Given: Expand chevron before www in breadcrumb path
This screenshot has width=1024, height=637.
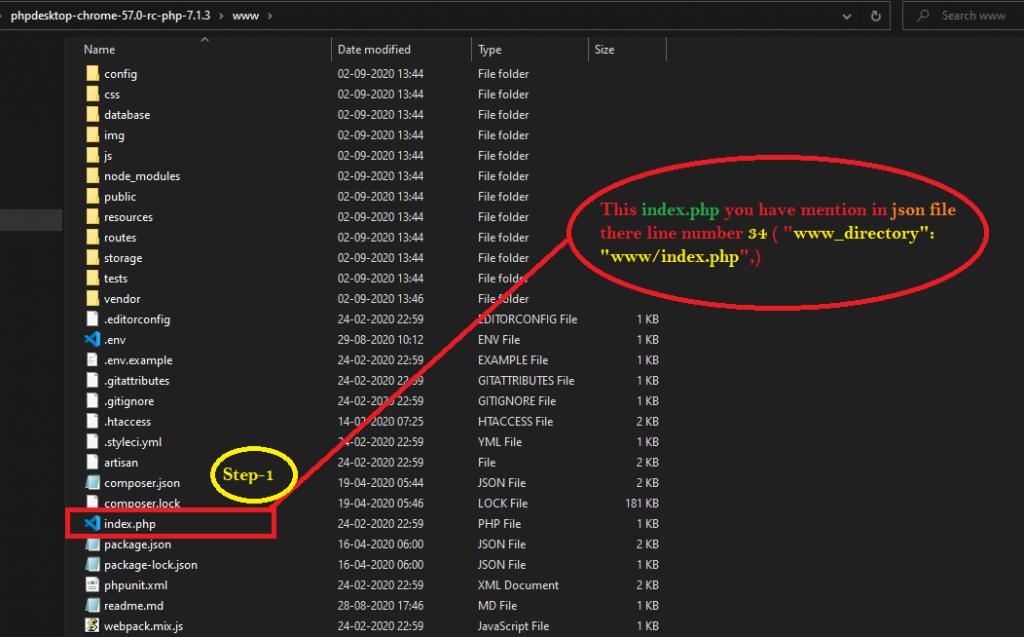Looking at the screenshot, I should click(x=222, y=16).
